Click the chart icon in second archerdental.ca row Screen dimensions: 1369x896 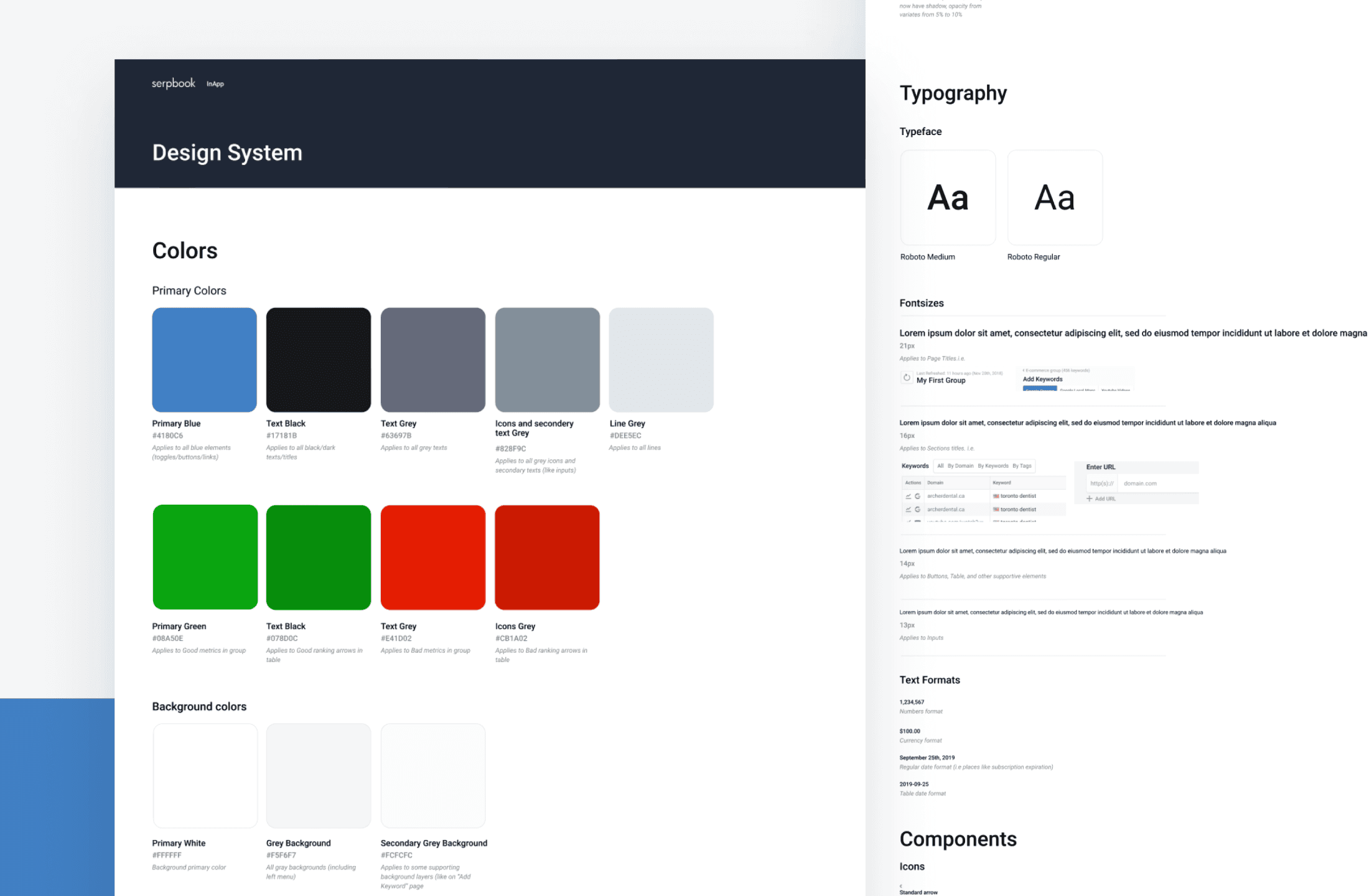909,510
